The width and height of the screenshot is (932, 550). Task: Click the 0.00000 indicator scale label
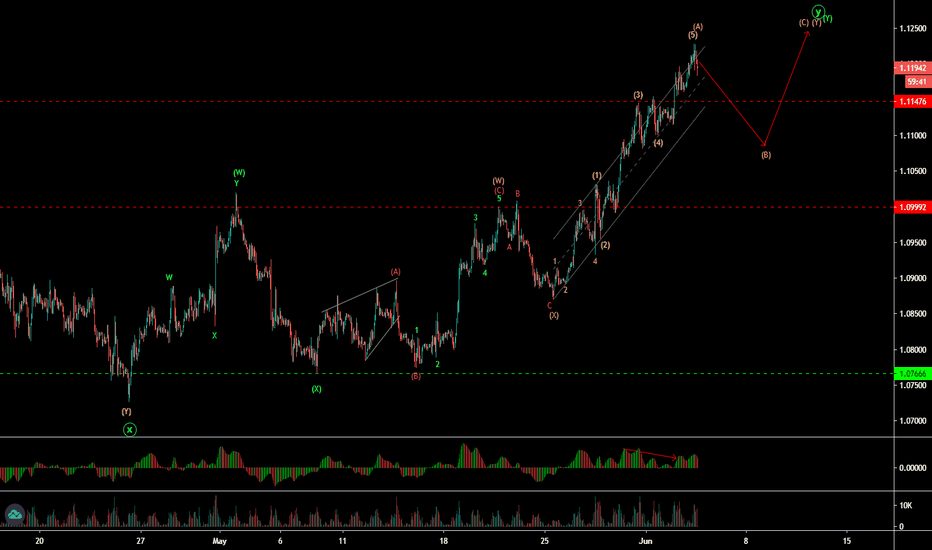pos(913,468)
